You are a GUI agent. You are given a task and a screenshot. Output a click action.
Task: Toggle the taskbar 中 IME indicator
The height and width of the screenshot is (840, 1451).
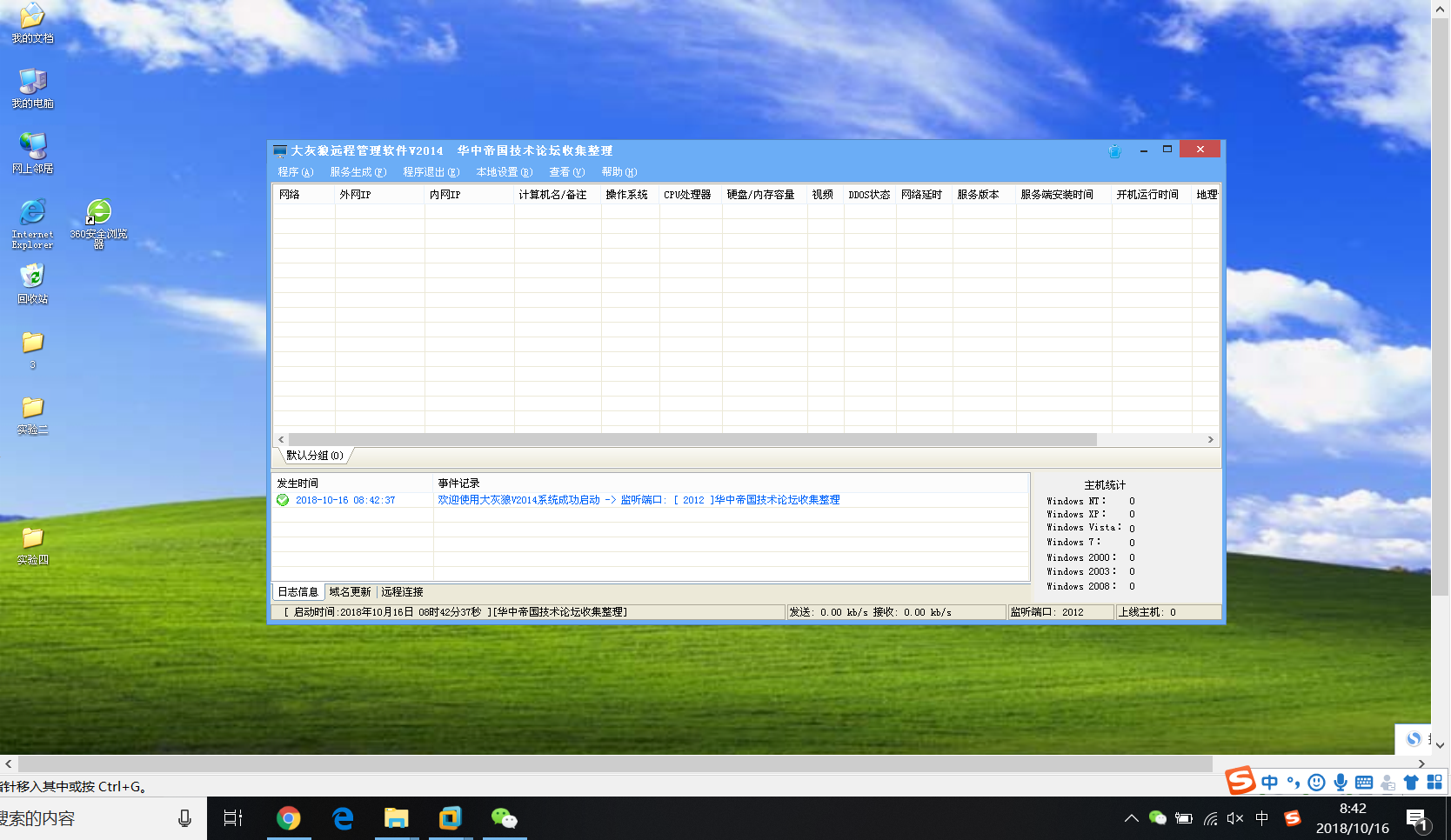pos(1262,818)
